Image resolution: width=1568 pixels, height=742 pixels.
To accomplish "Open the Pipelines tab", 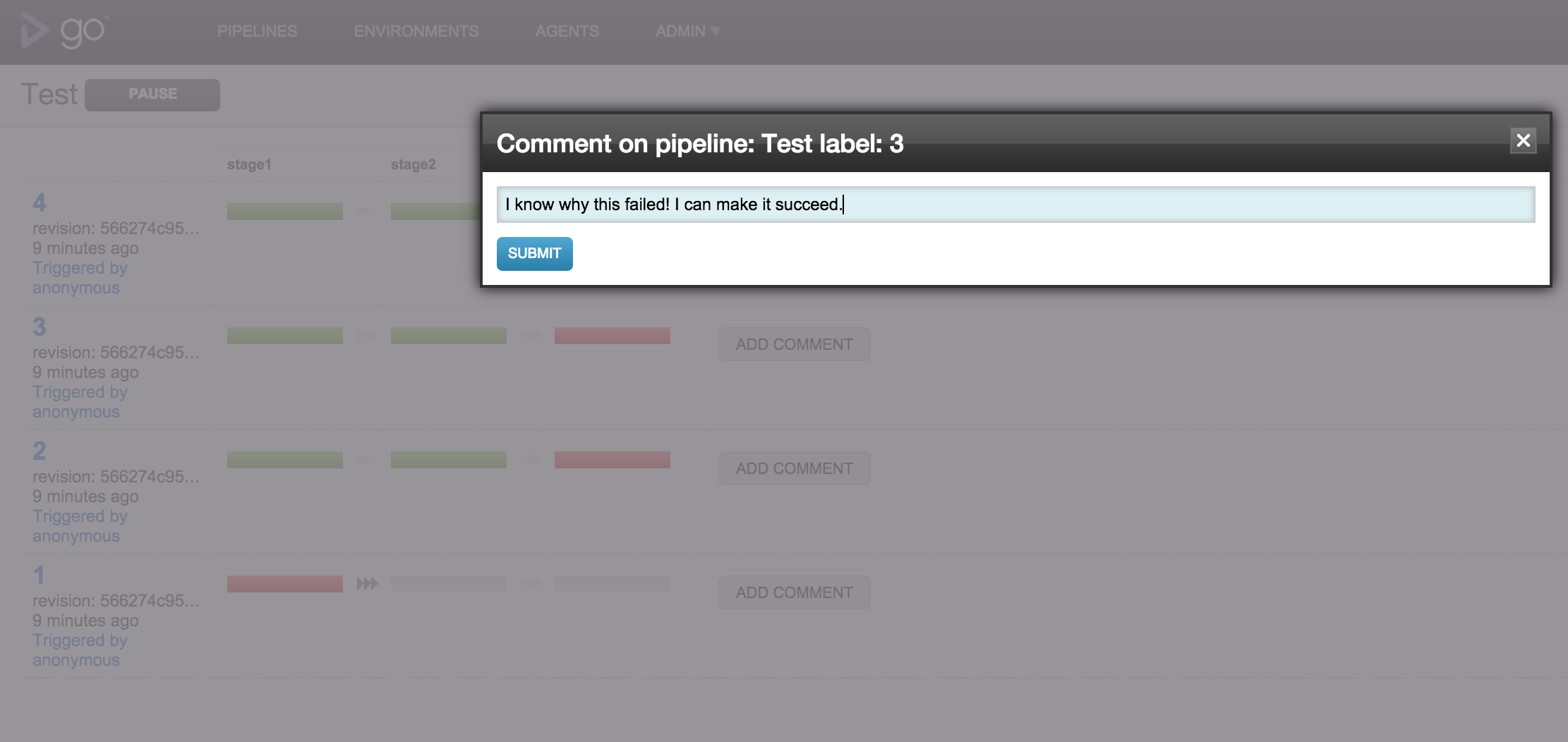I will point(257,31).
